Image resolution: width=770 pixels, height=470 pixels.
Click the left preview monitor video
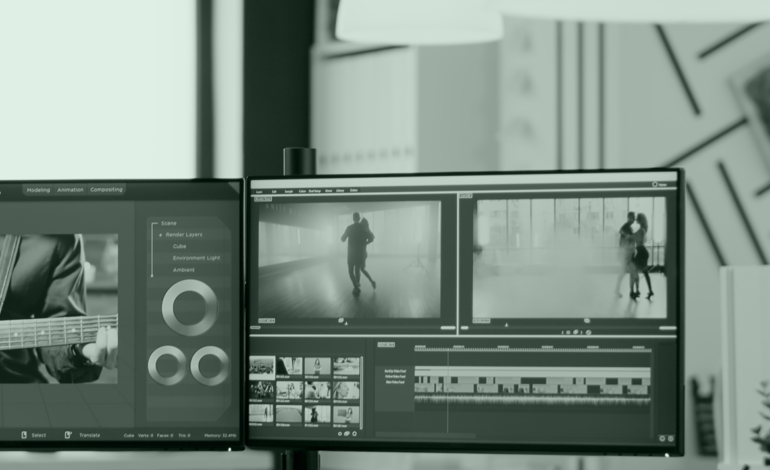[x=348, y=260]
